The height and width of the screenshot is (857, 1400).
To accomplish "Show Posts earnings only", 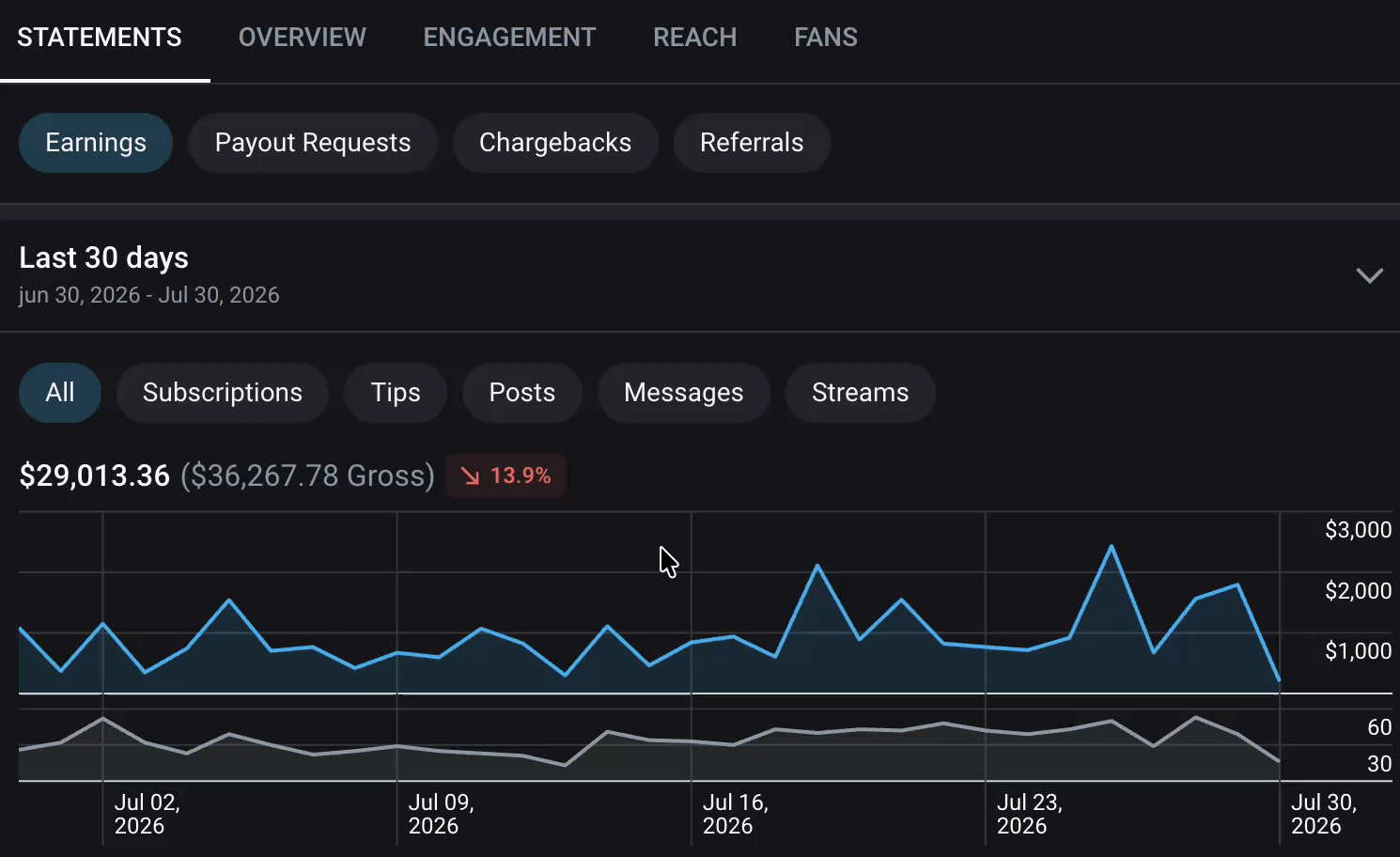I will tap(522, 393).
